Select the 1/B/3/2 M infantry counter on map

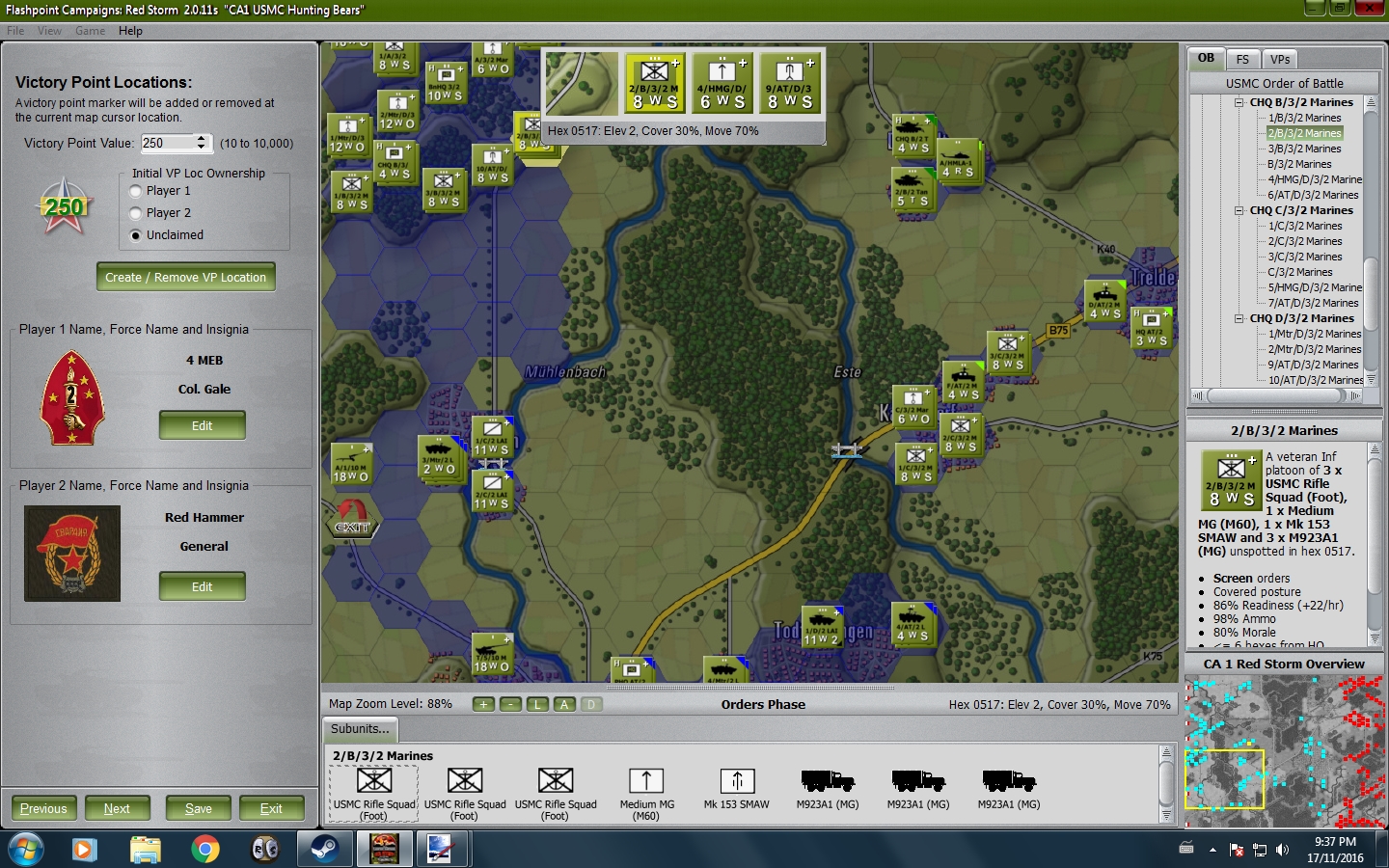(x=351, y=192)
